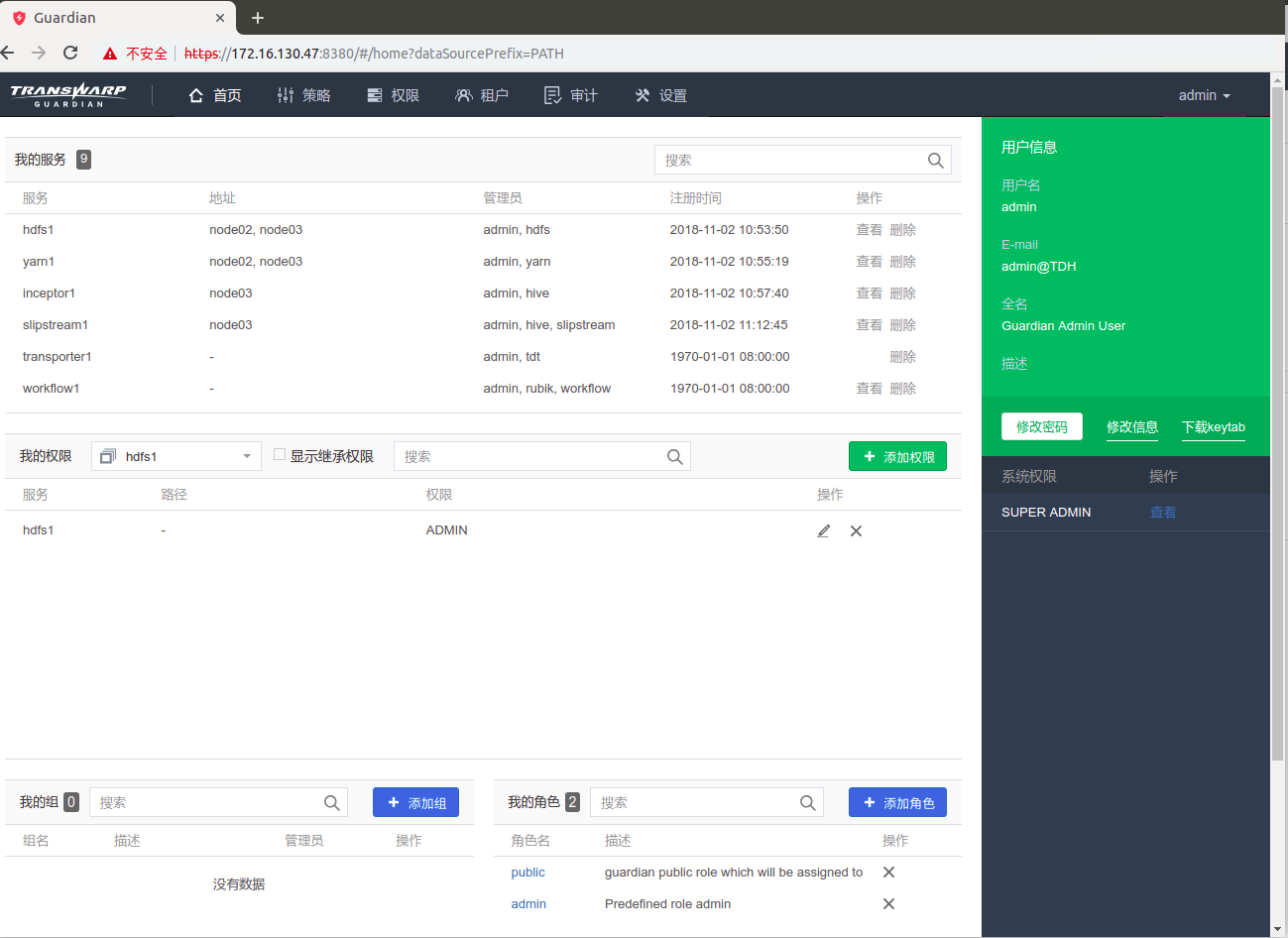Image resolution: width=1288 pixels, height=938 pixels.
Task: Open the 租户 tenant menu
Action: pos(482,95)
